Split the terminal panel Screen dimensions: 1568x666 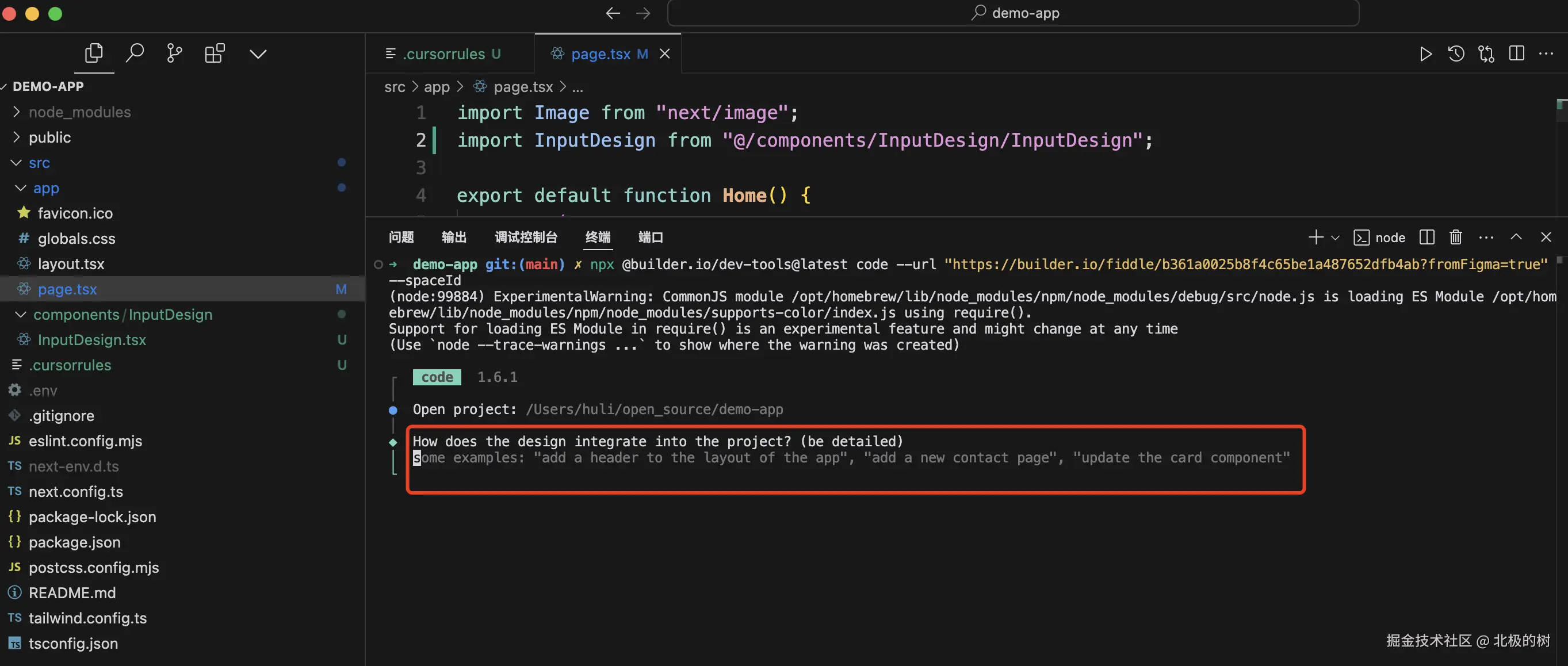click(x=1427, y=237)
